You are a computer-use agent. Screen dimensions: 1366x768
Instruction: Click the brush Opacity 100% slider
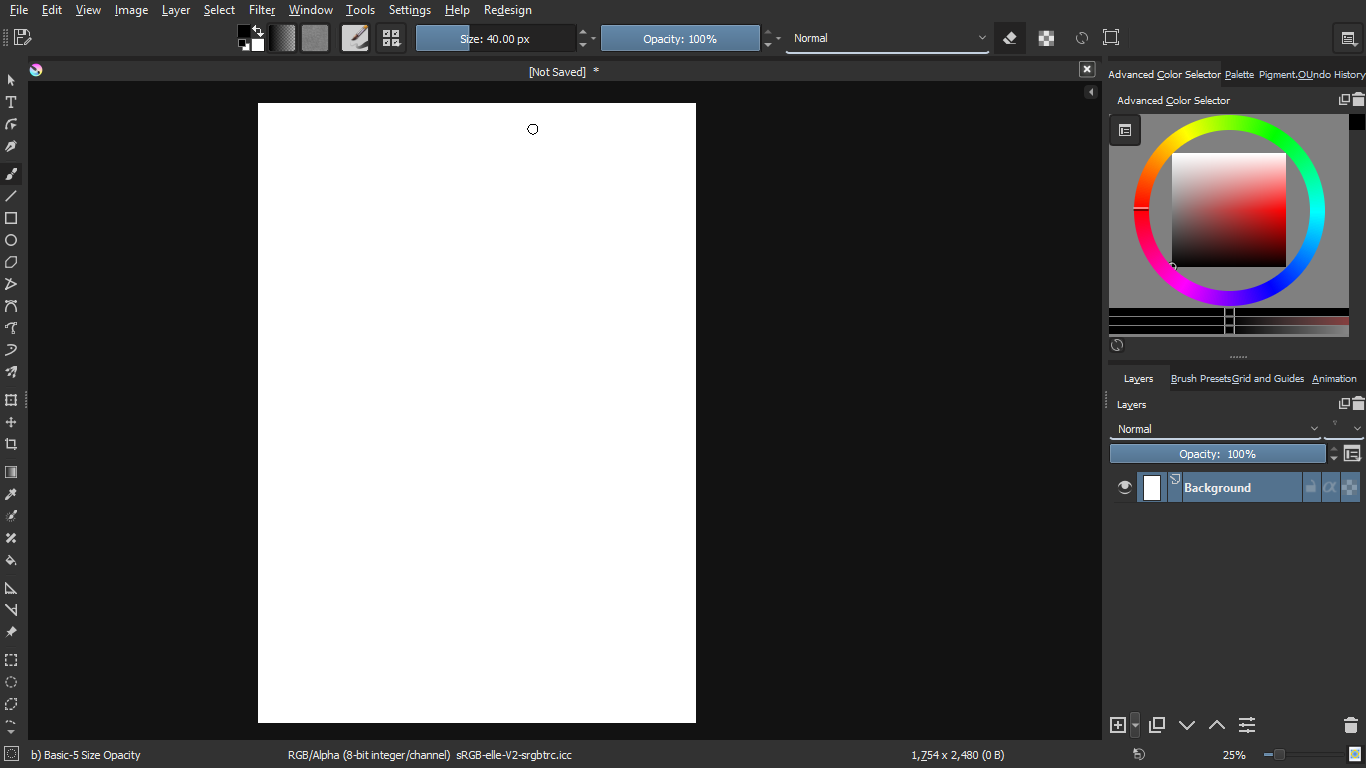tap(680, 38)
